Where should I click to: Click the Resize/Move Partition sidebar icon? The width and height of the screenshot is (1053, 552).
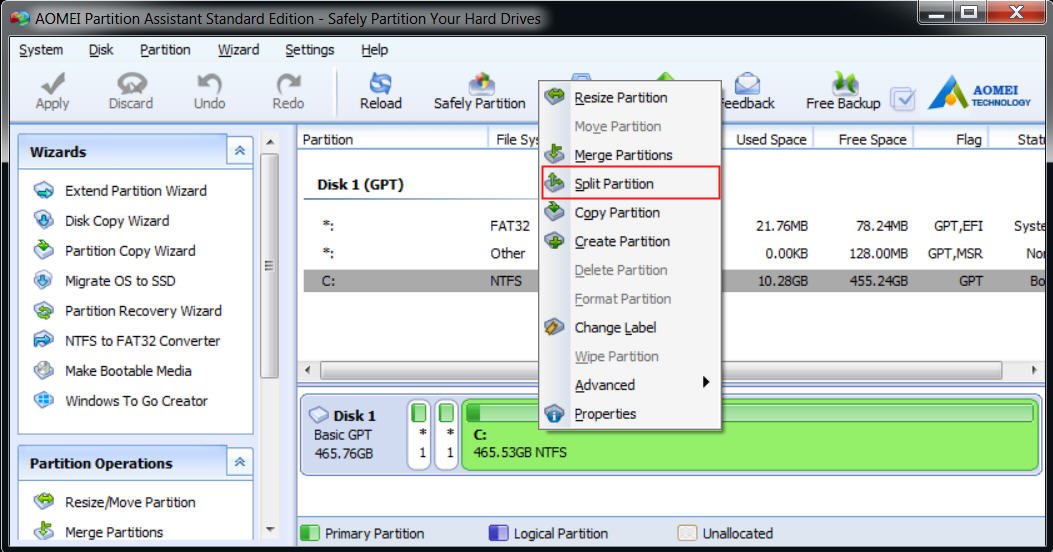tap(44, 501)
